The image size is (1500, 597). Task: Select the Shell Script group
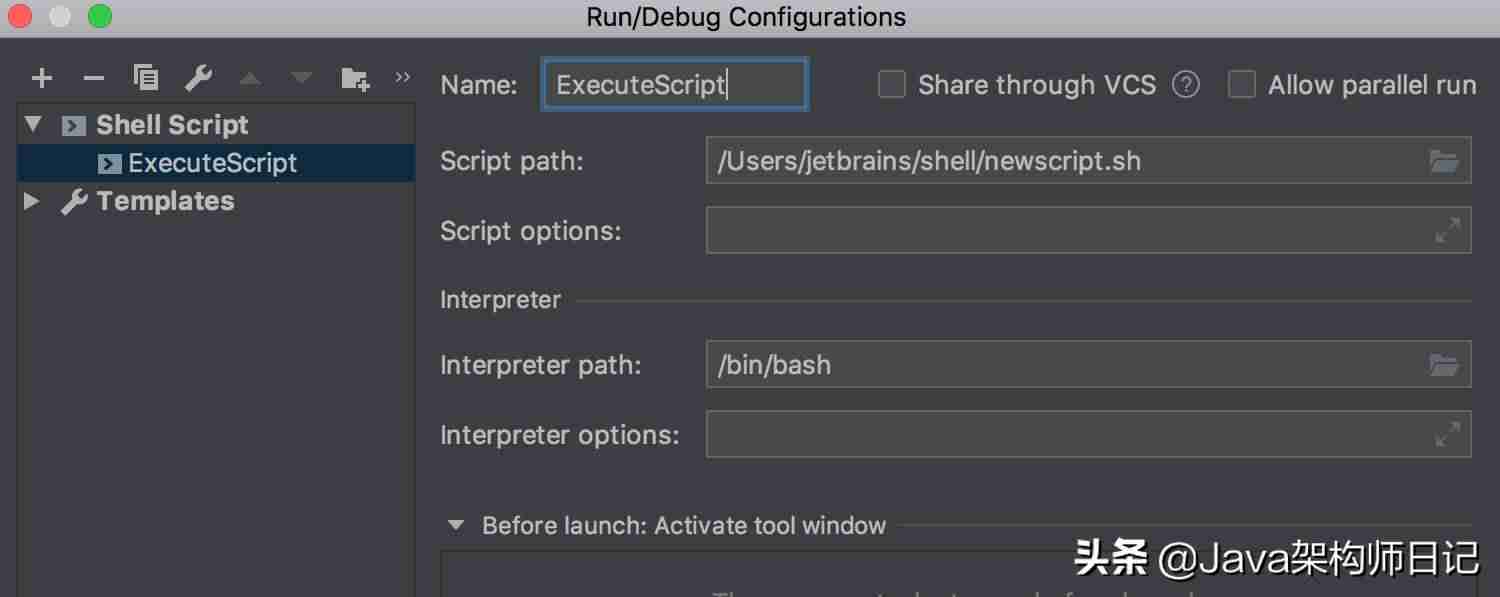click(x=216, y=125)
